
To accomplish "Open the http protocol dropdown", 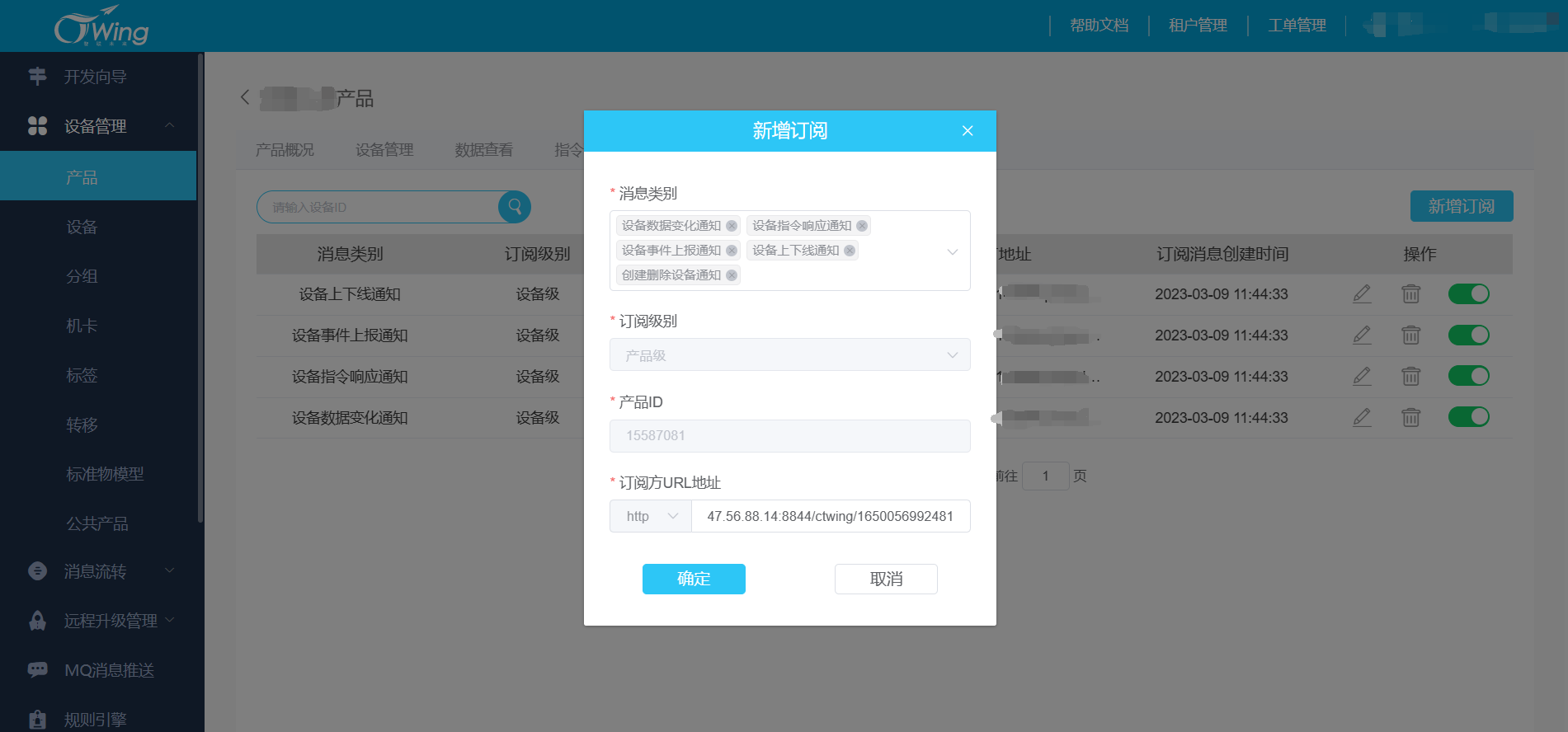I will coord(651,516).
